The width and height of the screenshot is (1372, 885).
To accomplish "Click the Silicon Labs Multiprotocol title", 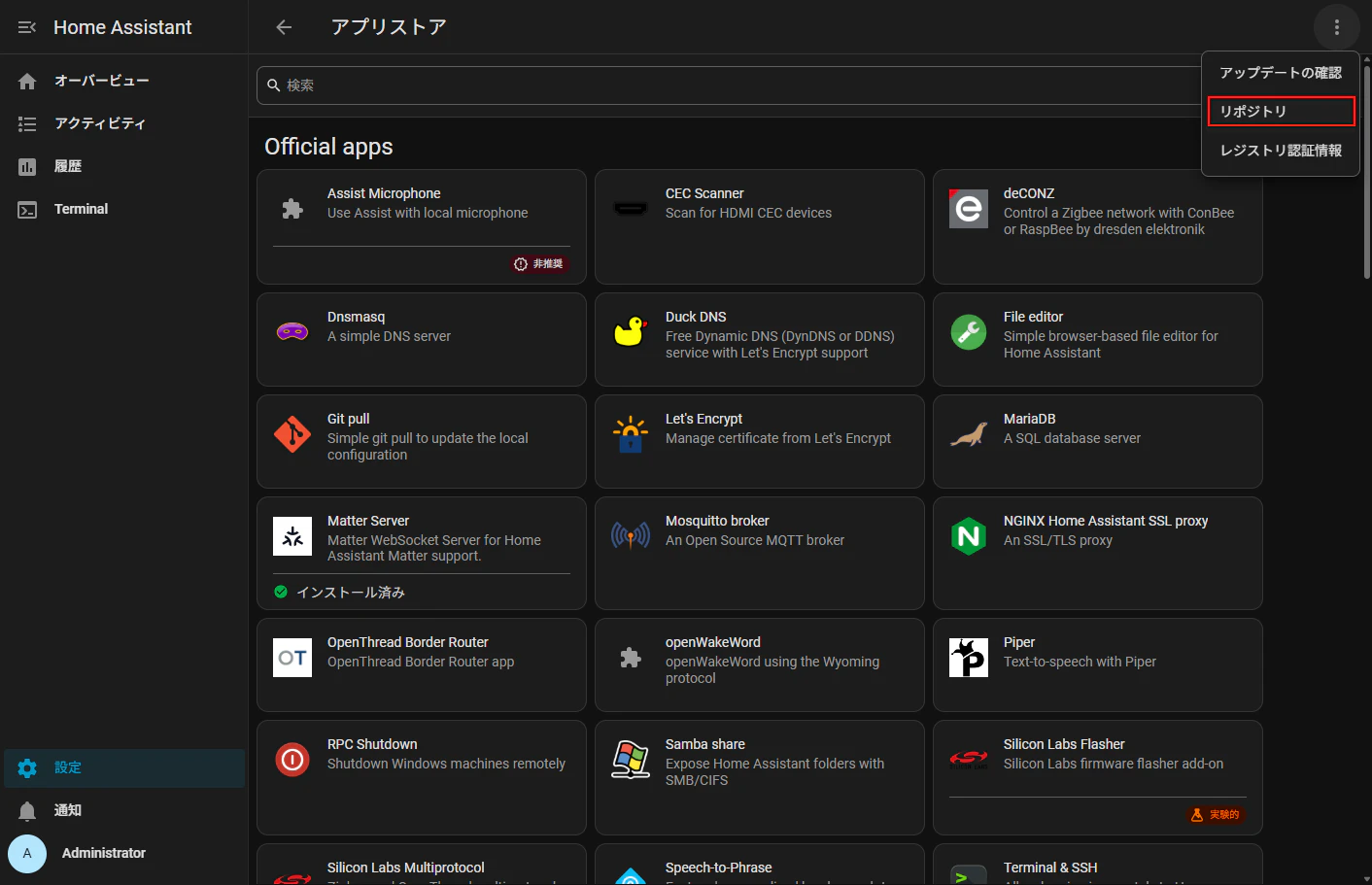I will tap(406, 868).
